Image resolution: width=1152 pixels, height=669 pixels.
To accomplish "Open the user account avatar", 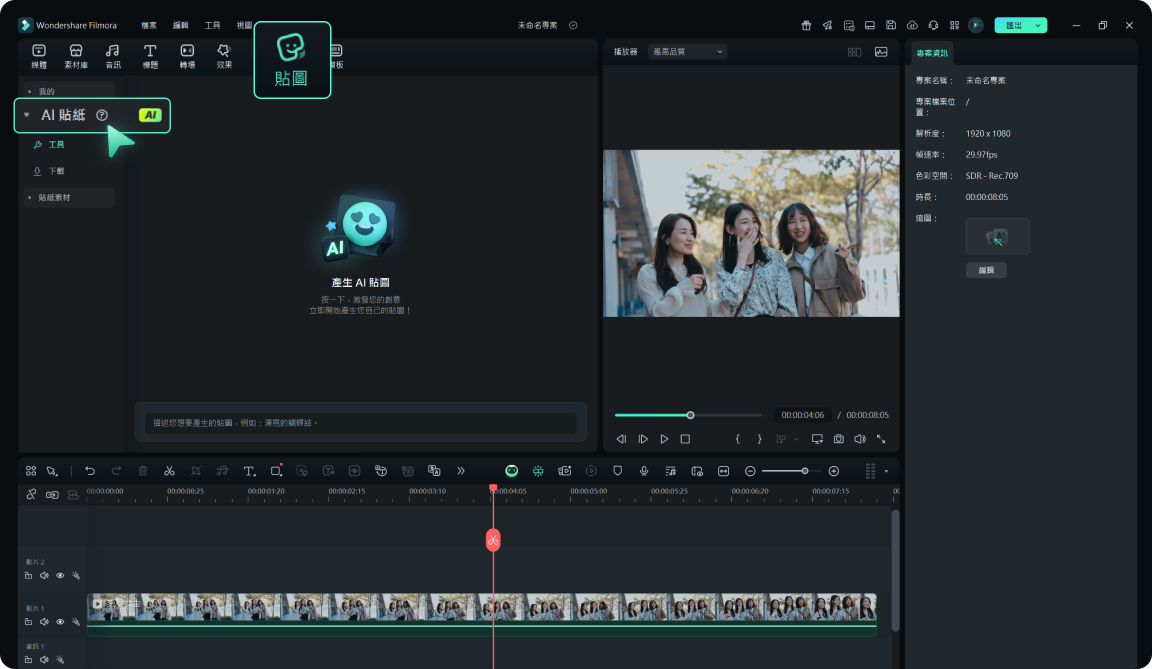I will (x=976, y=25).
